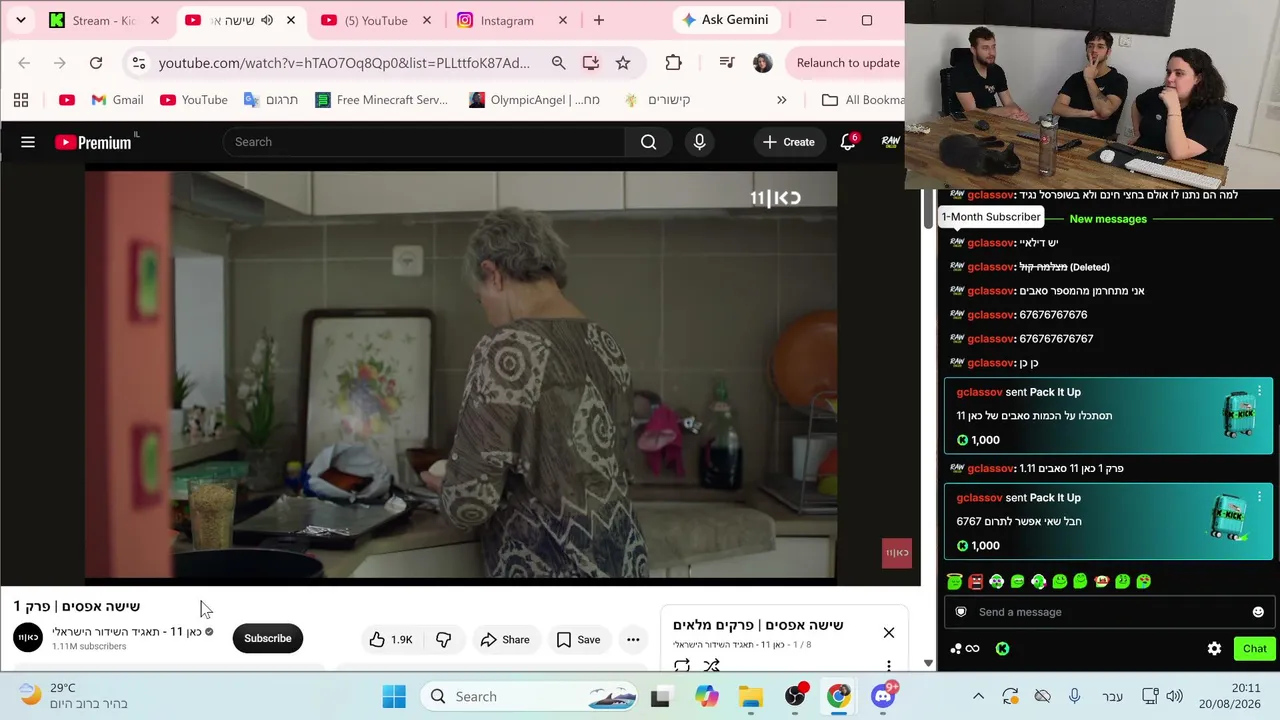Start voice search with the microphone icon
The image size is (1280, 720).
[699, 142]
